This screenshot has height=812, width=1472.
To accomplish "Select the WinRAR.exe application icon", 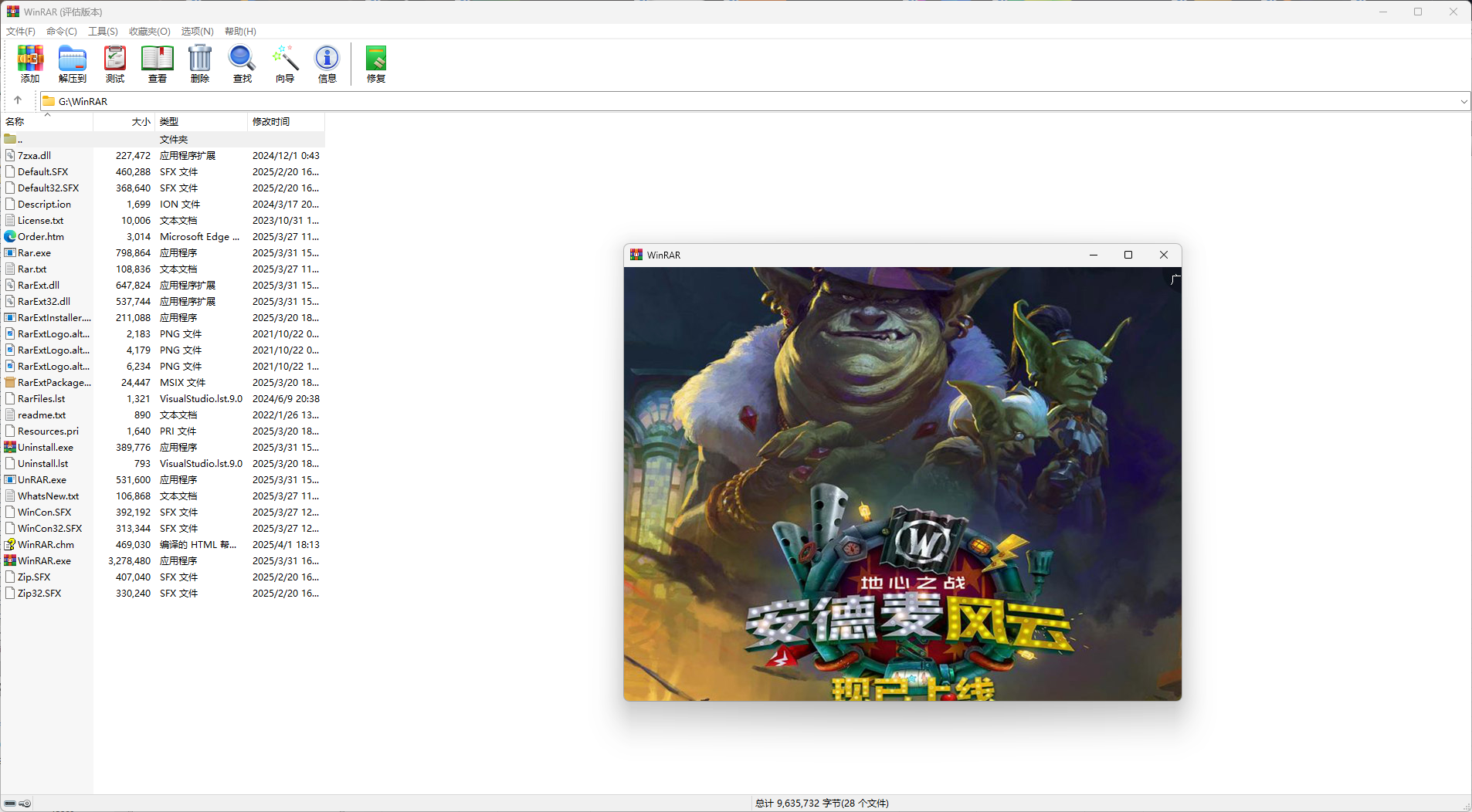I will tap(10, 560).
